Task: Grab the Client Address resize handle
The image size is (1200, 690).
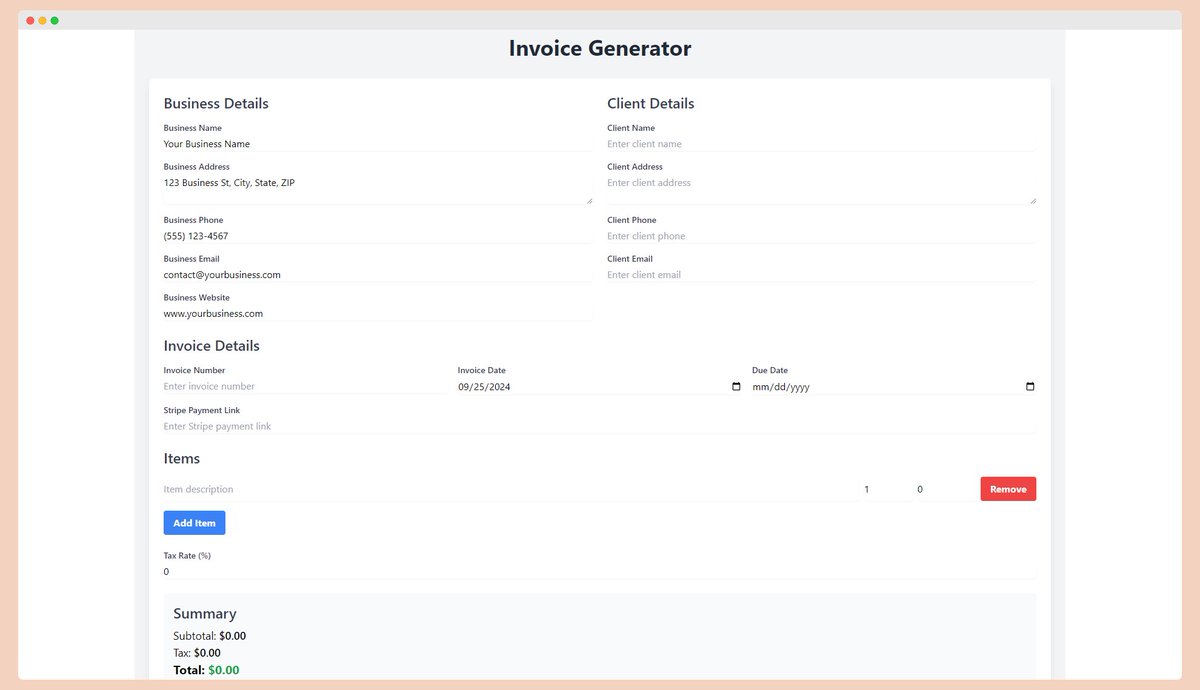Action: (x=1032, y=200)
